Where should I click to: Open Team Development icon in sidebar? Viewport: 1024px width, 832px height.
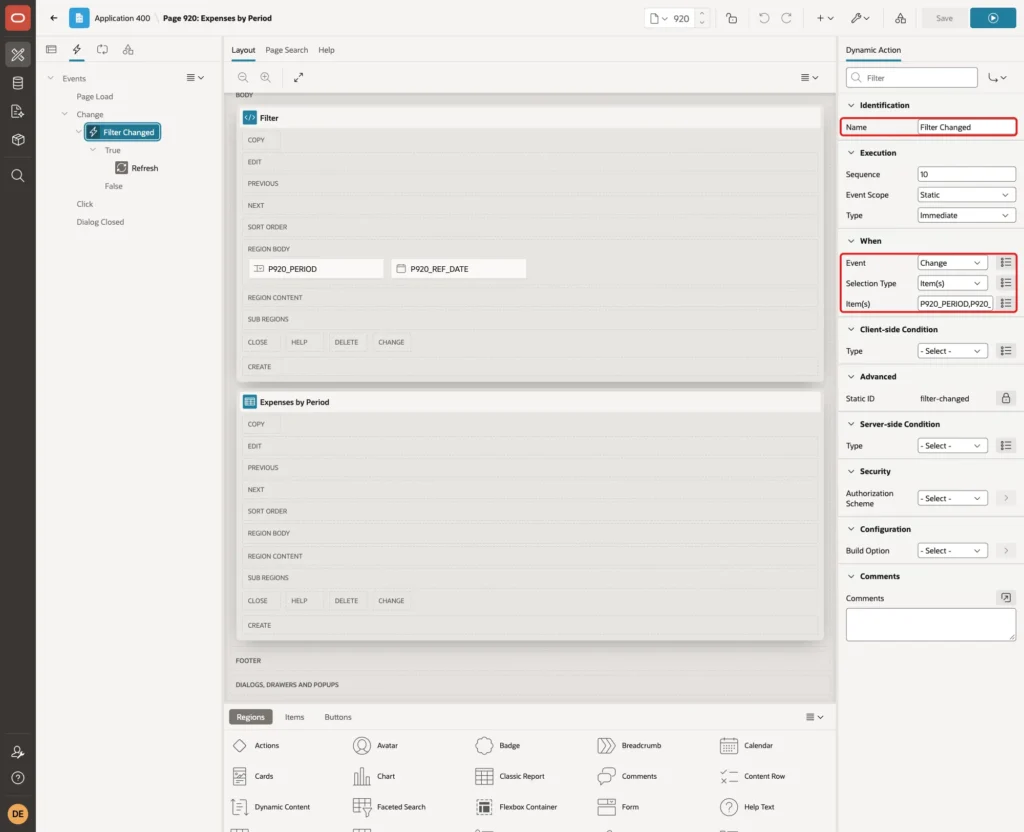[x=18, y=111]
